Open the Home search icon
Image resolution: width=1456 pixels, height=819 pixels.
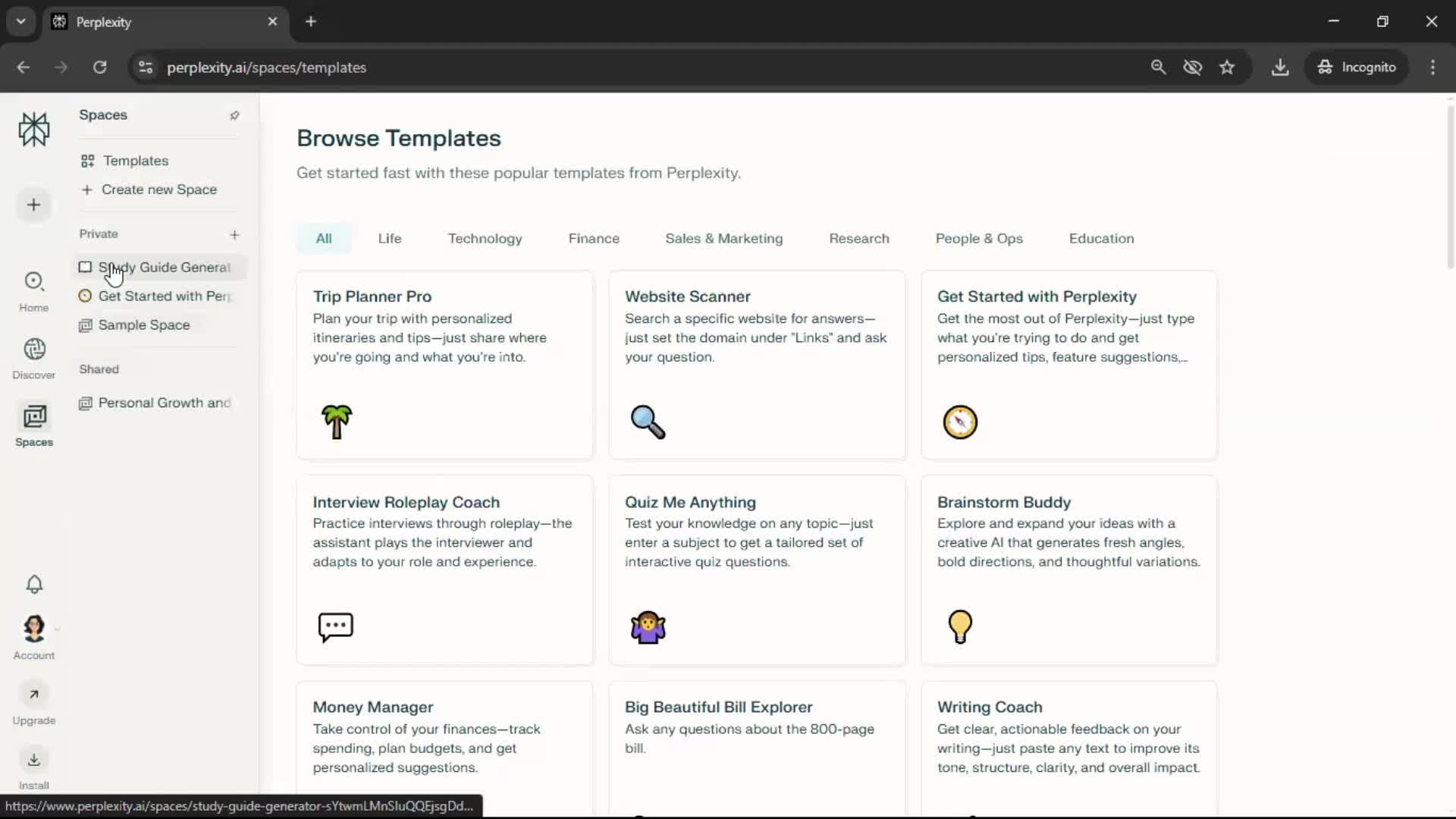click(34, 281)
